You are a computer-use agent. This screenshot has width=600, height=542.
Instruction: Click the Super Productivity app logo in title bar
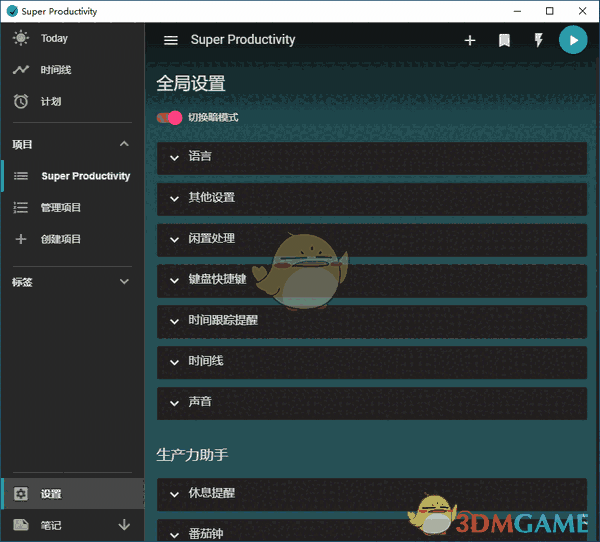12,11
